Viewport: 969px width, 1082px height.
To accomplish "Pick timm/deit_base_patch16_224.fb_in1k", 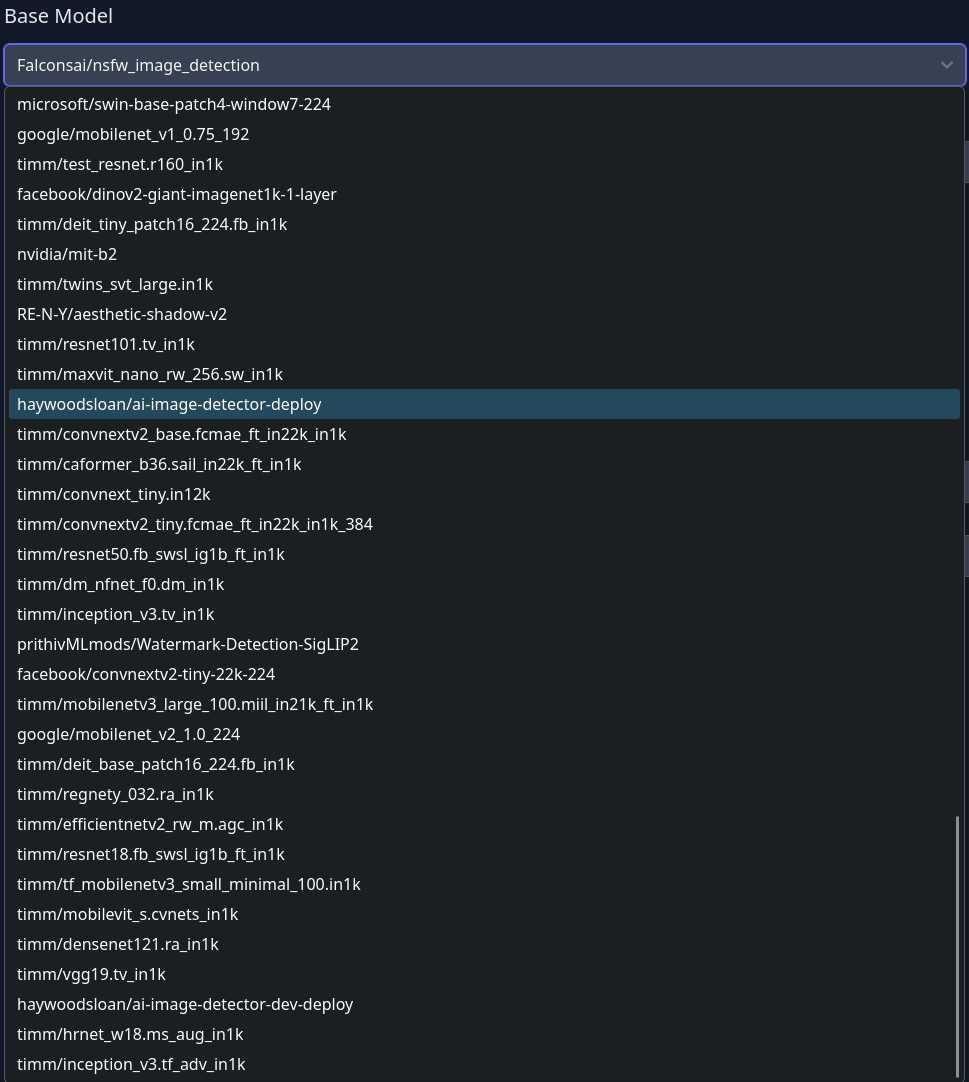I will click(484, 765).
